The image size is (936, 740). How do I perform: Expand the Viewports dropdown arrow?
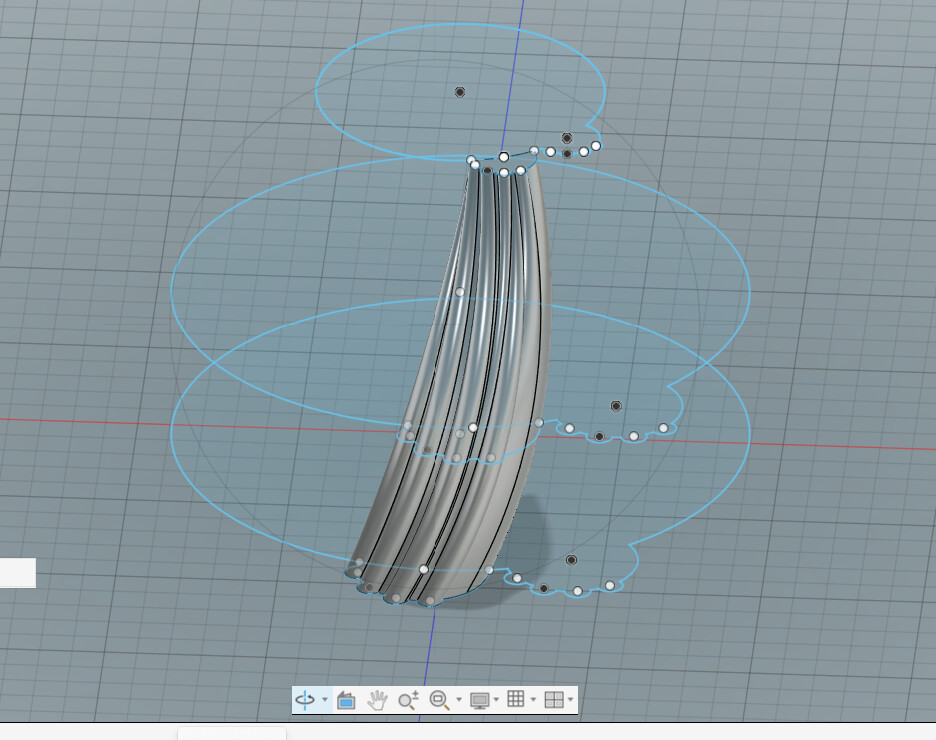coord(570,700)
